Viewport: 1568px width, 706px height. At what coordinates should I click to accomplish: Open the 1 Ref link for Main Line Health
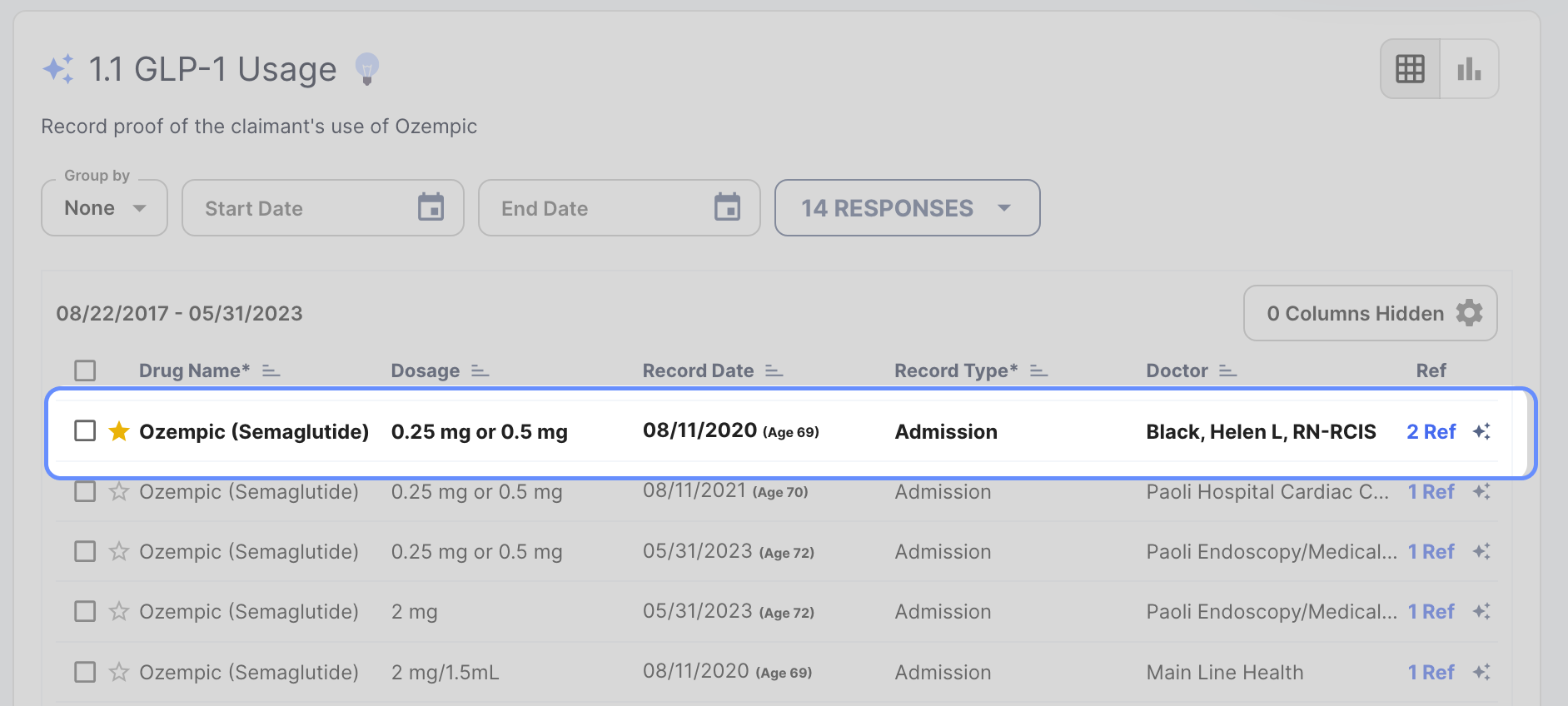pyautogui.click(x=1431, y=672)
